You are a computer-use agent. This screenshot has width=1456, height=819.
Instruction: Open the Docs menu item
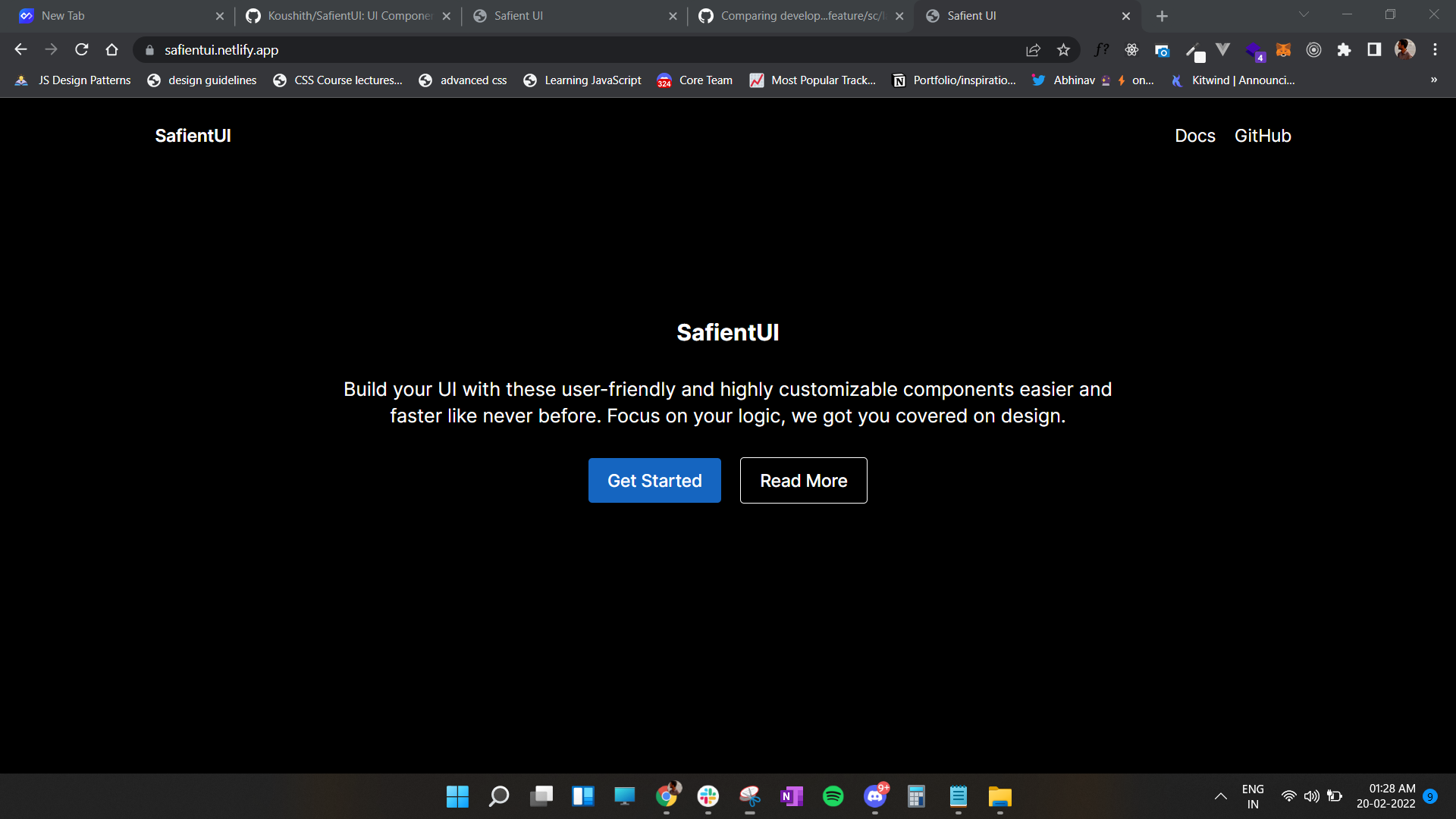coord(1194,136)
